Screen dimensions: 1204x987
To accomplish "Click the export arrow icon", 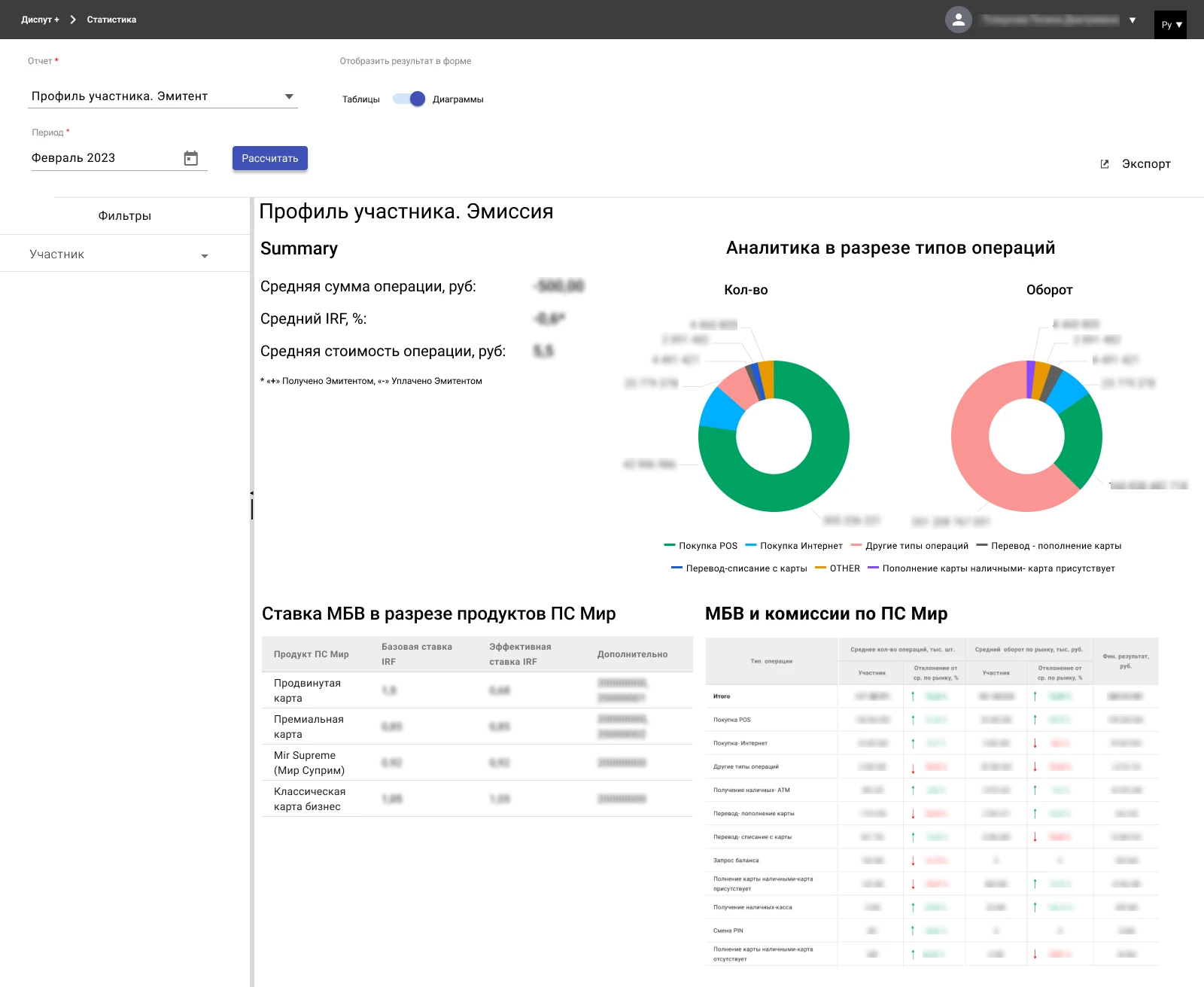I will tap(1105, 164).
